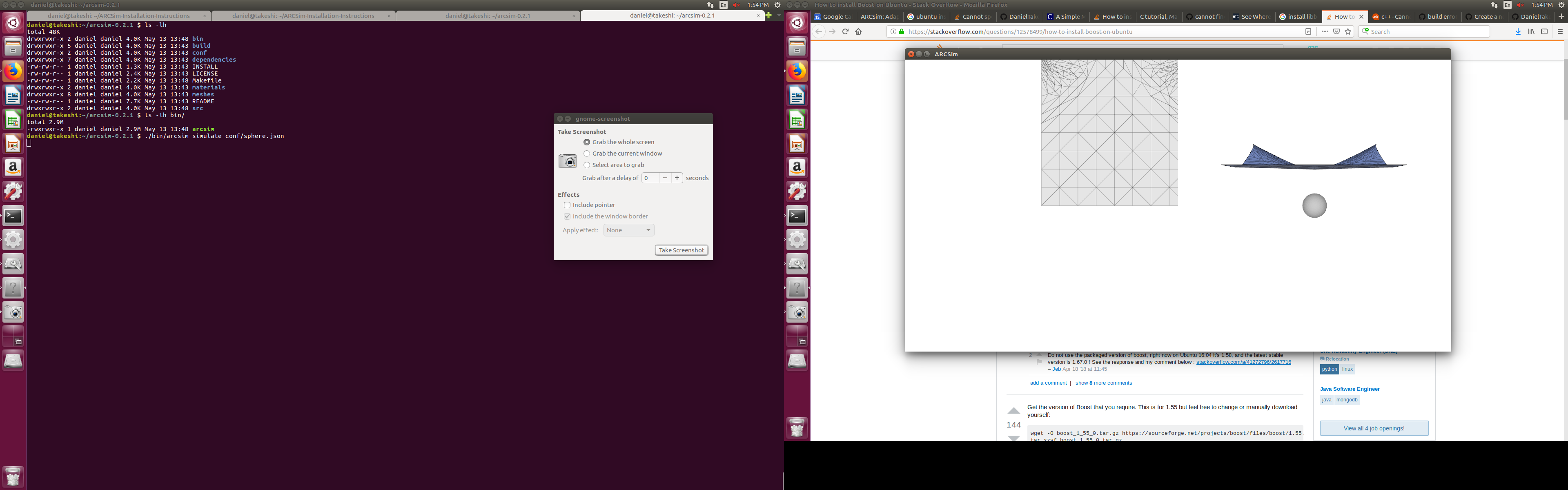1568x490 pixels.
Task: Open Firefox hamburger menu
Action: click(1559, 32)
